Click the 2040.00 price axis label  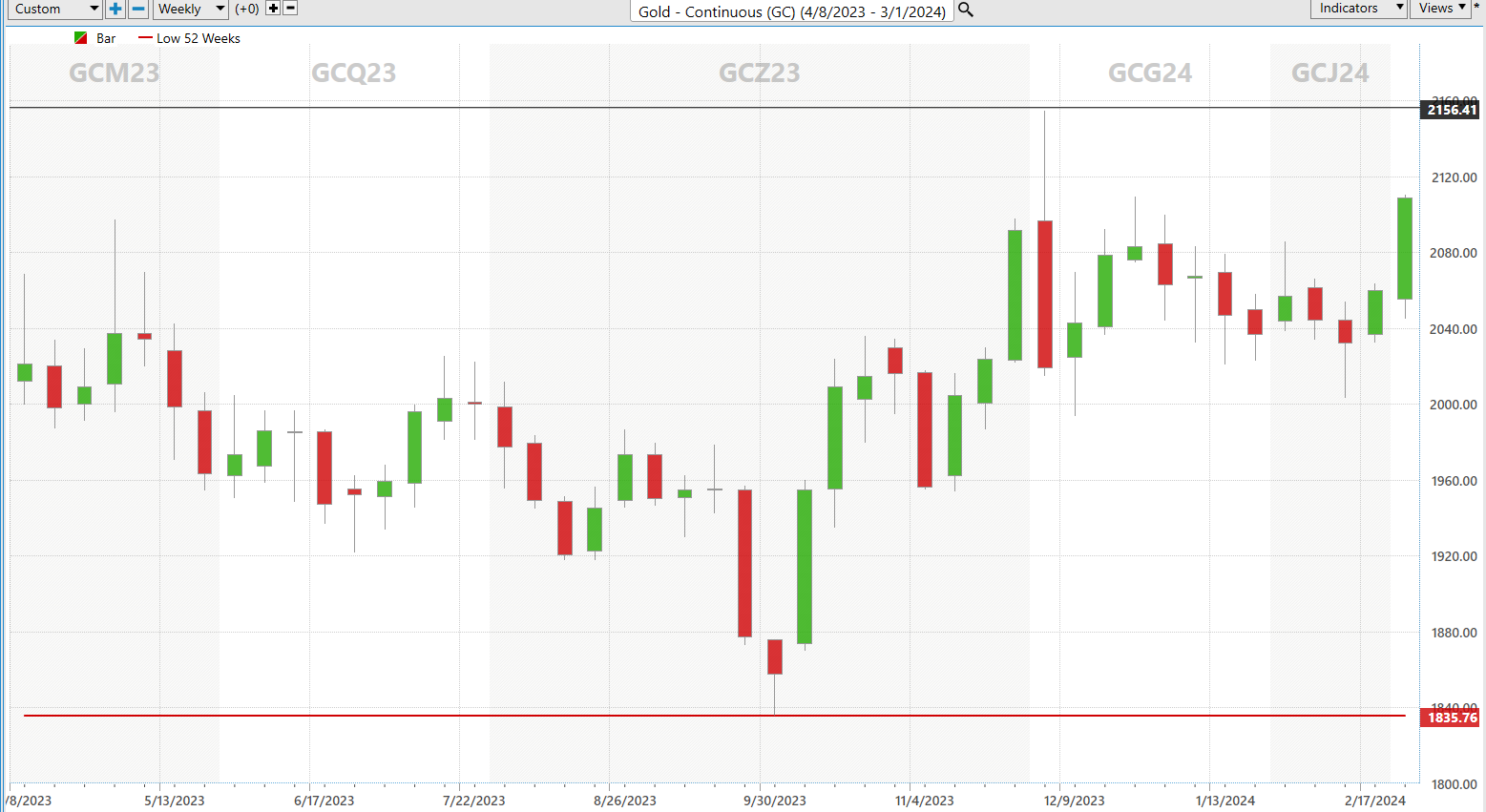click(x=1454, y=329)
